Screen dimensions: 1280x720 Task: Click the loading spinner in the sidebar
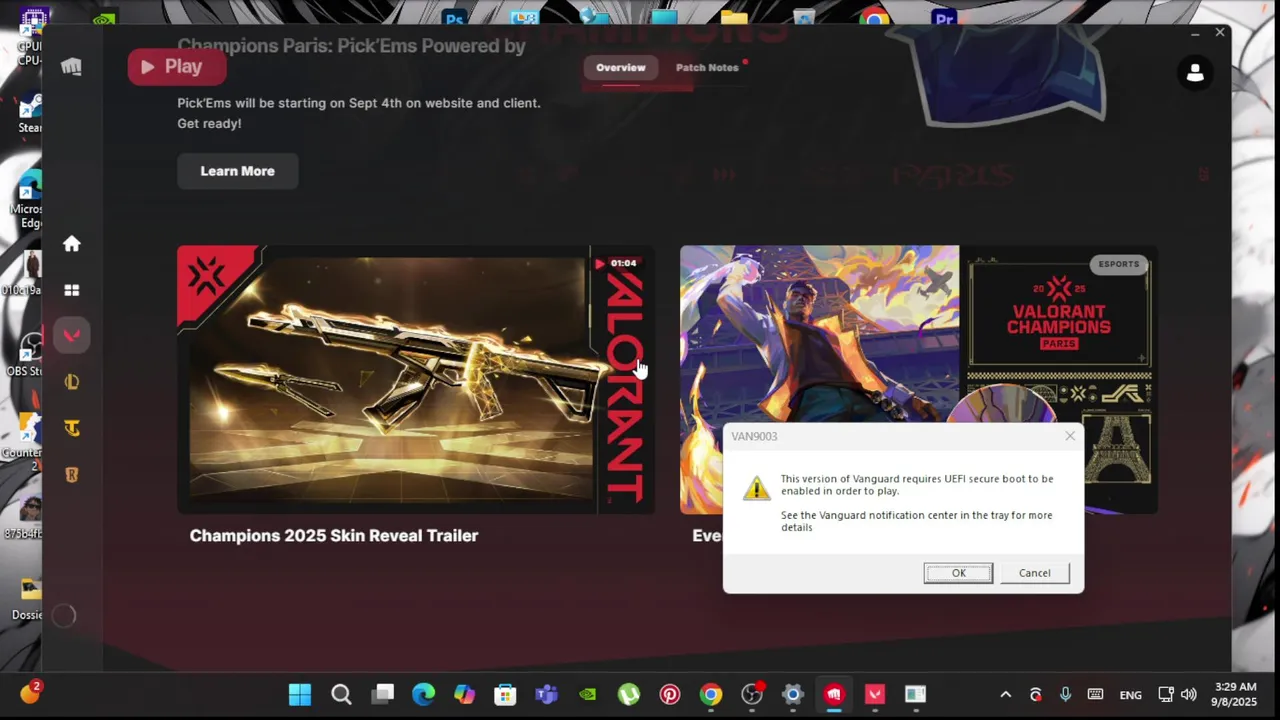tap(63, 616)
